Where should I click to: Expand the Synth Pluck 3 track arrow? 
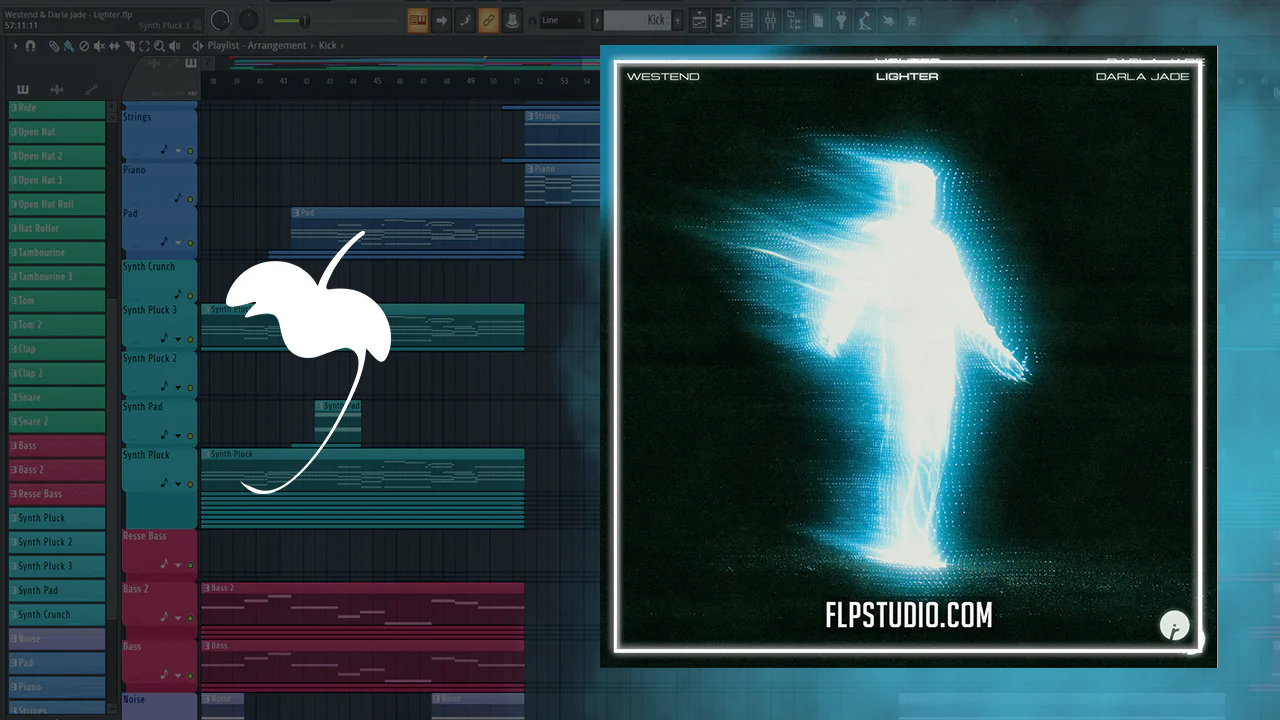click(178, 340)
